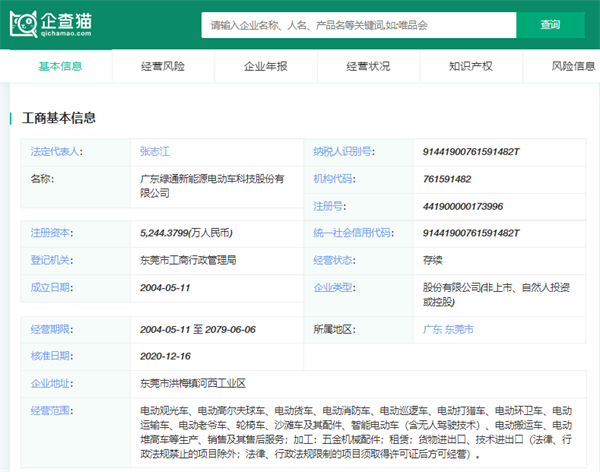
Task: Select registry 东莞市工商行政管理局 value
Action: point(188,260)
